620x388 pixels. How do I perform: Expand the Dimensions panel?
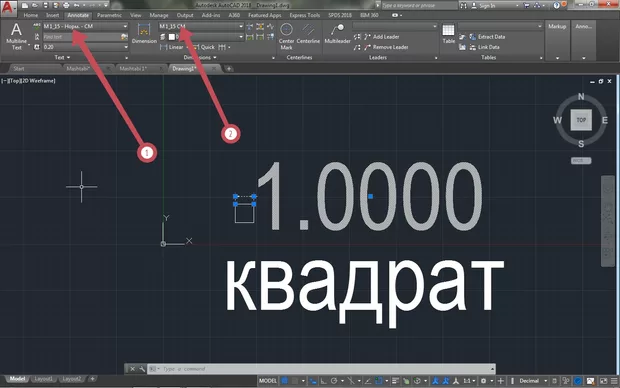click(x=200, y=58)
